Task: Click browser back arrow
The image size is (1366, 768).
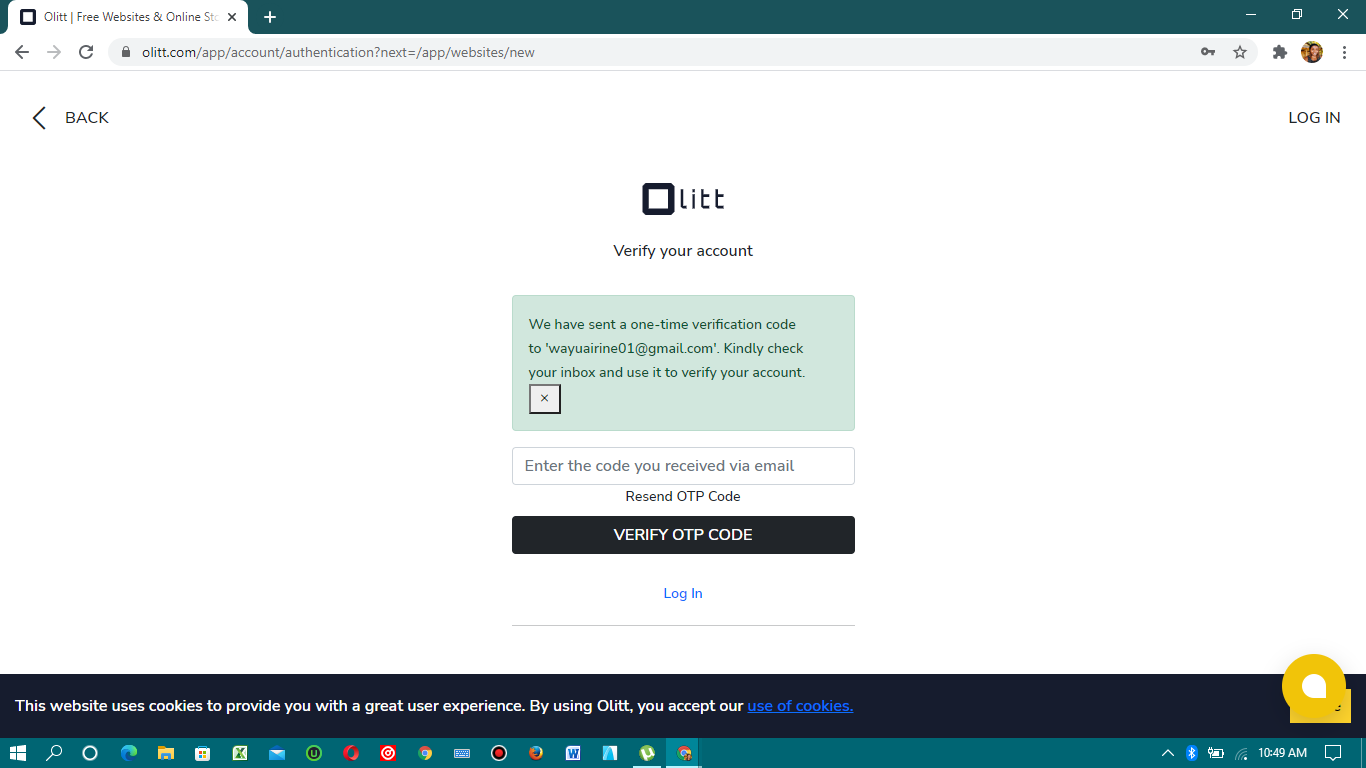Action: pos(22,52)
